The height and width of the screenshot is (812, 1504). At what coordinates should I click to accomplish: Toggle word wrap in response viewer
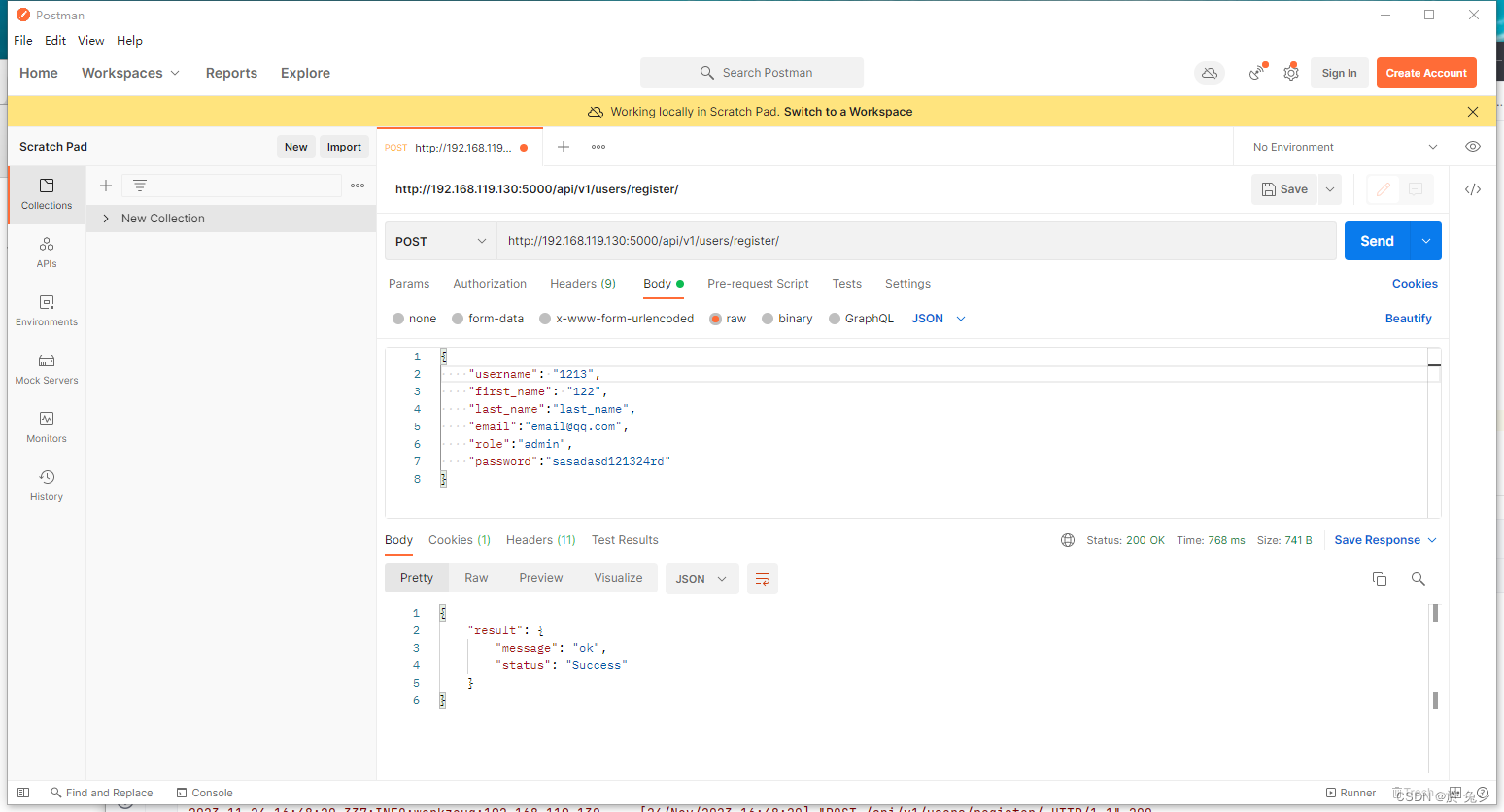coord(763,579)
